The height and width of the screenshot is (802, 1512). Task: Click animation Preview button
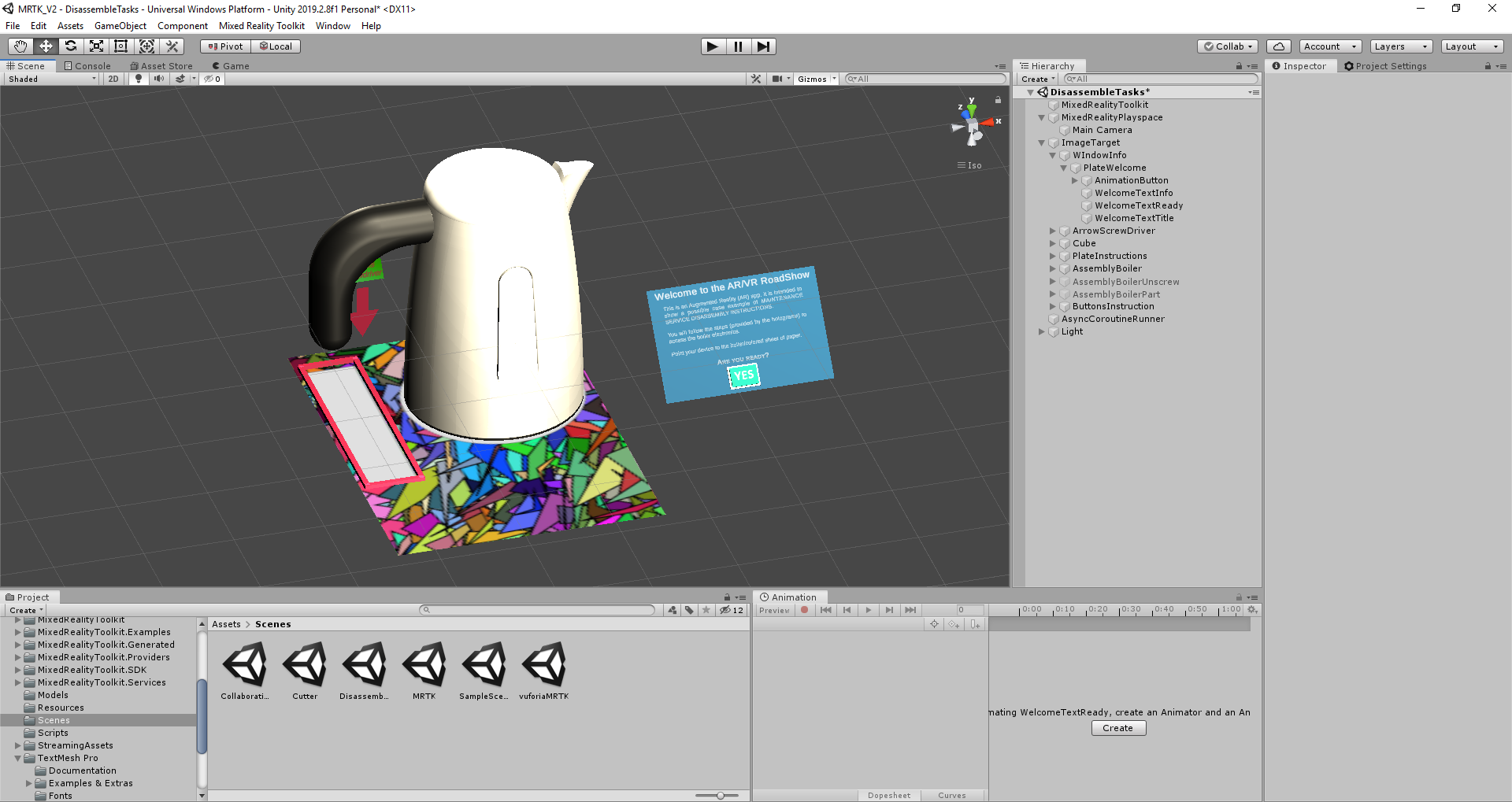pyautogui.click(x=774, y=610)
